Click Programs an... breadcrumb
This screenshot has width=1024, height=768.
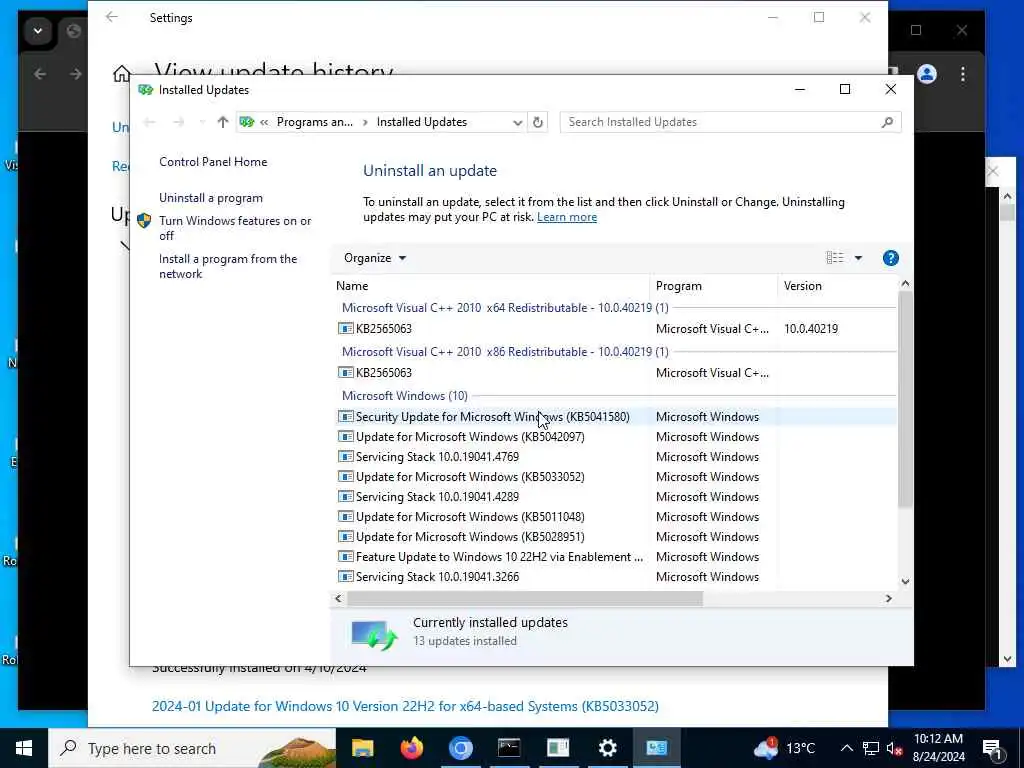(x=315, y=122)
